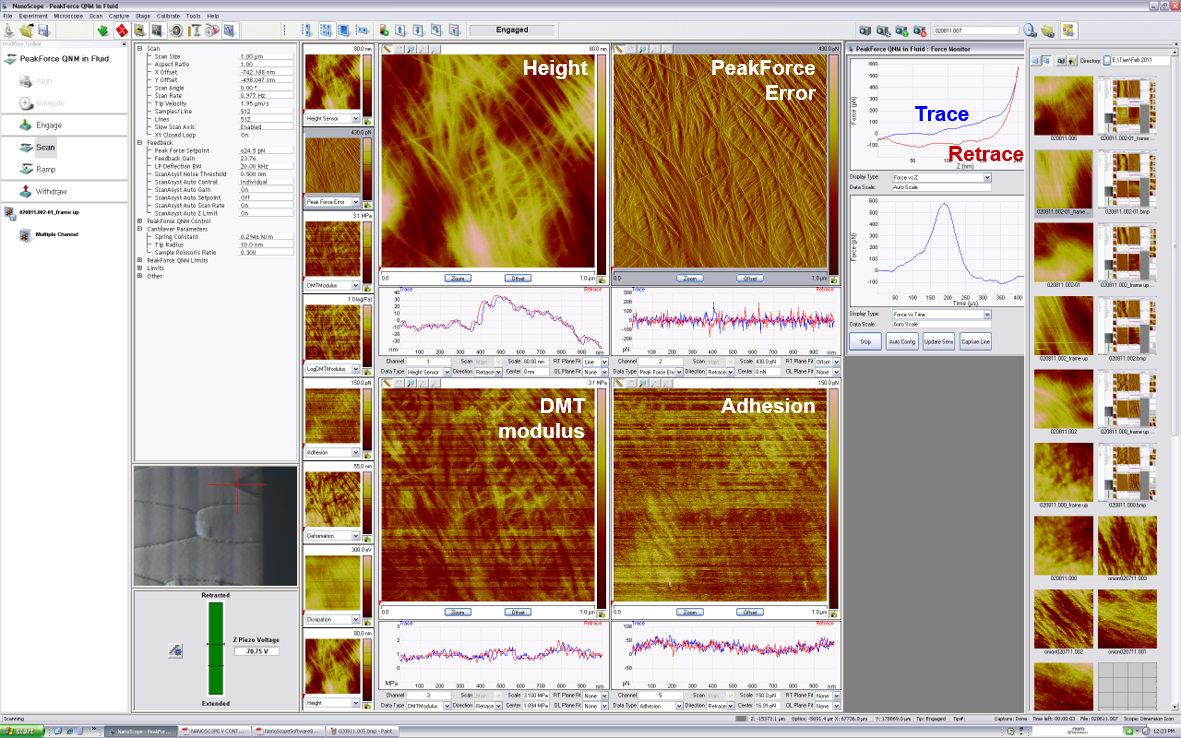Click the cantilever tune toolbar icon

coord(194,30)
